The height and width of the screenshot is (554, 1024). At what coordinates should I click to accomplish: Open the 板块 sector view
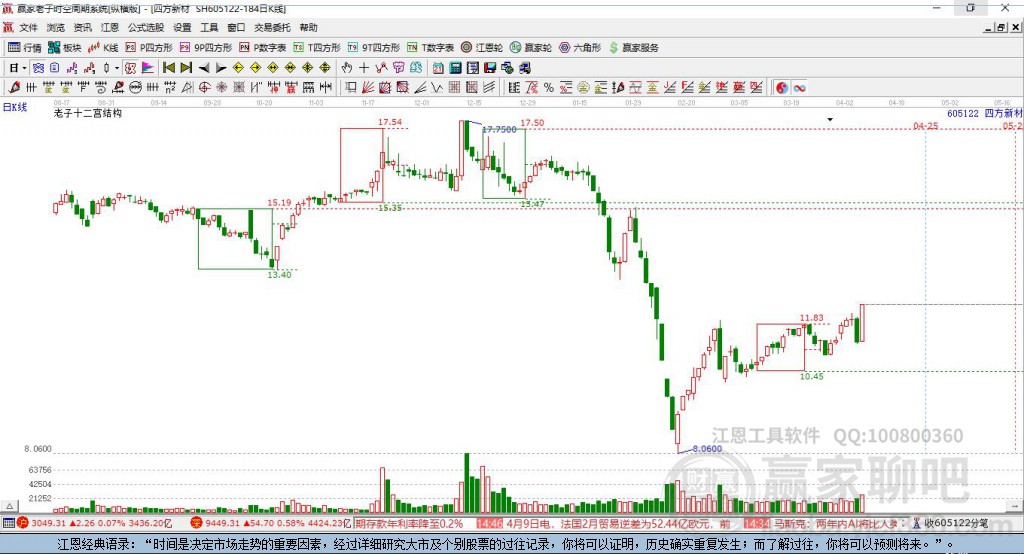pyautogui.click(x=64, y=48)
